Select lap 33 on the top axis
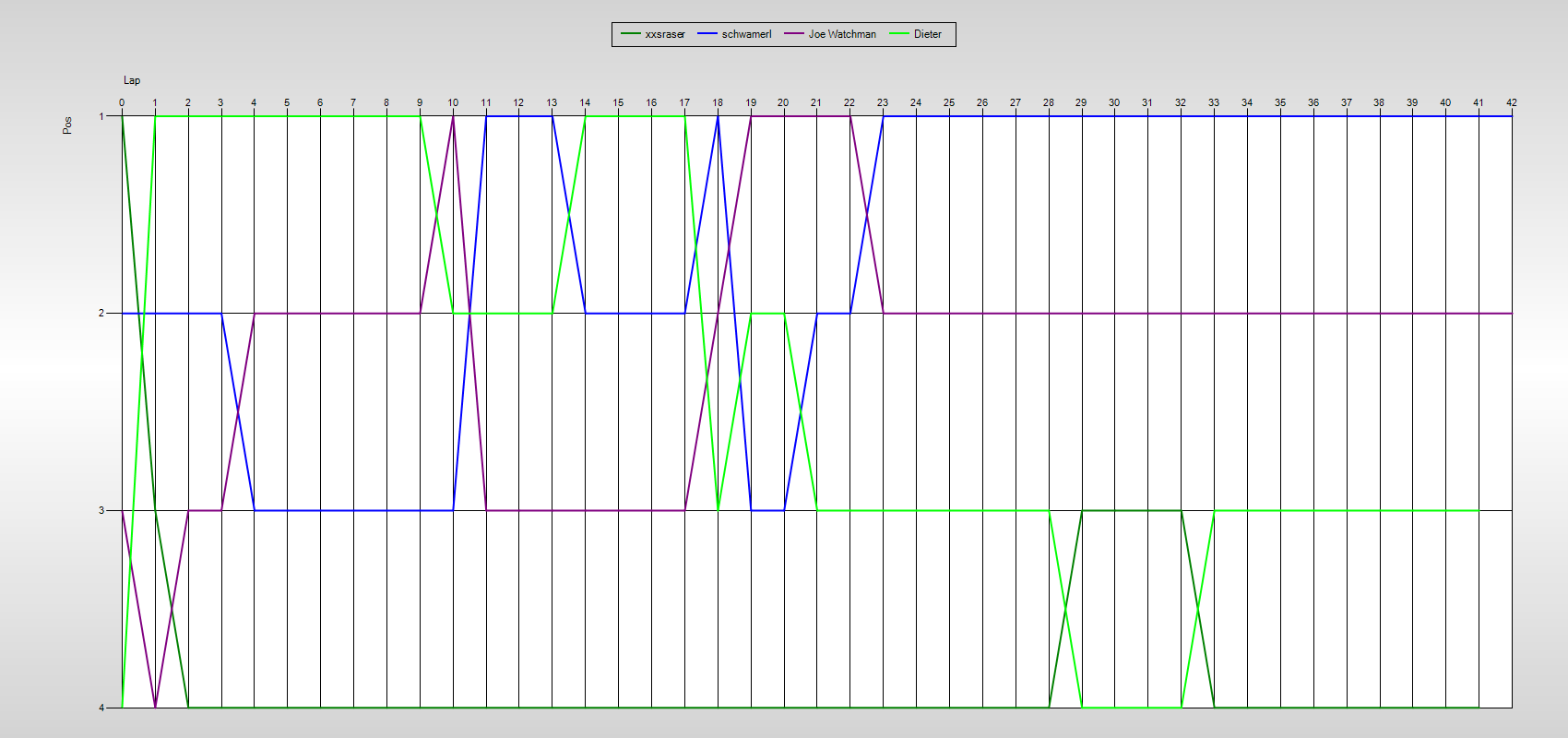 pyautogui.click(x=1214, y=102)
